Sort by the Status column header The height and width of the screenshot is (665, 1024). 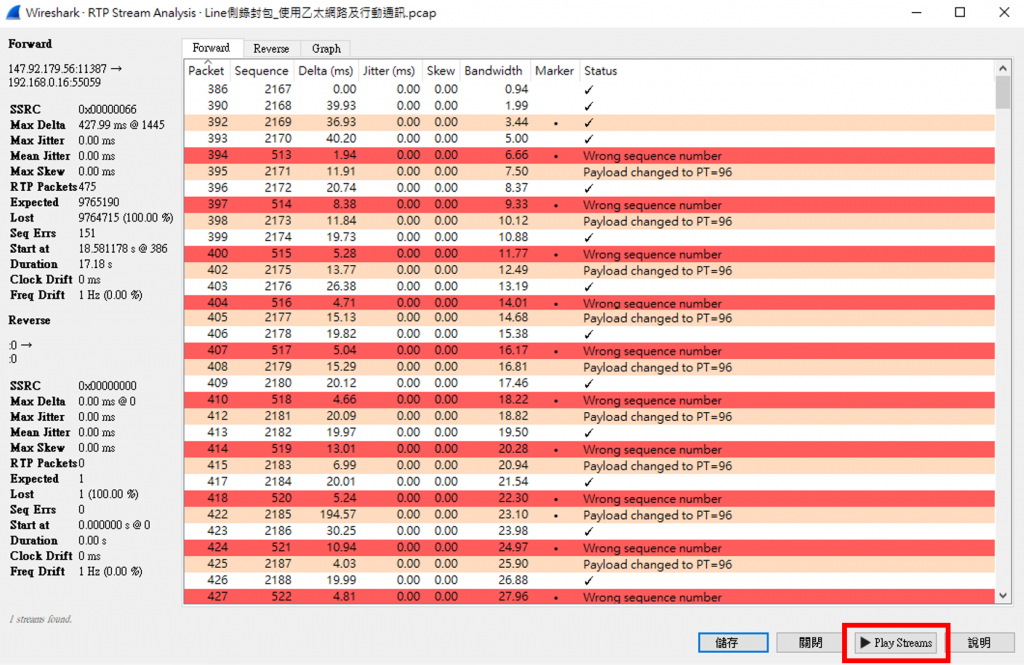coord(600,71)
